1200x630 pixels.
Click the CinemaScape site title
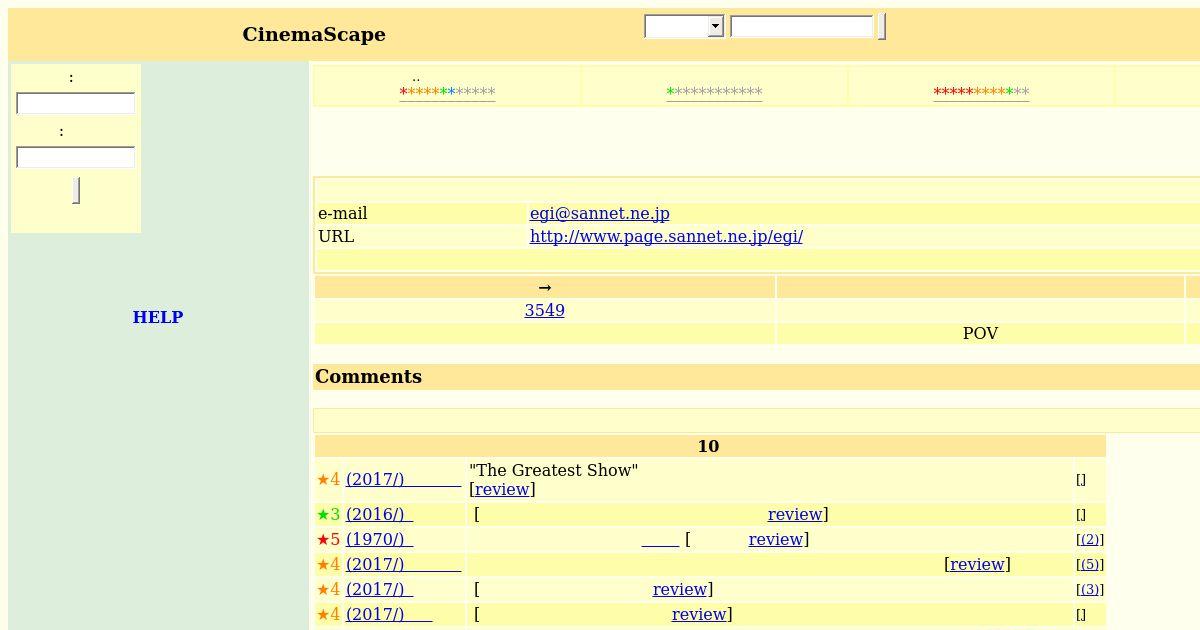314,34
